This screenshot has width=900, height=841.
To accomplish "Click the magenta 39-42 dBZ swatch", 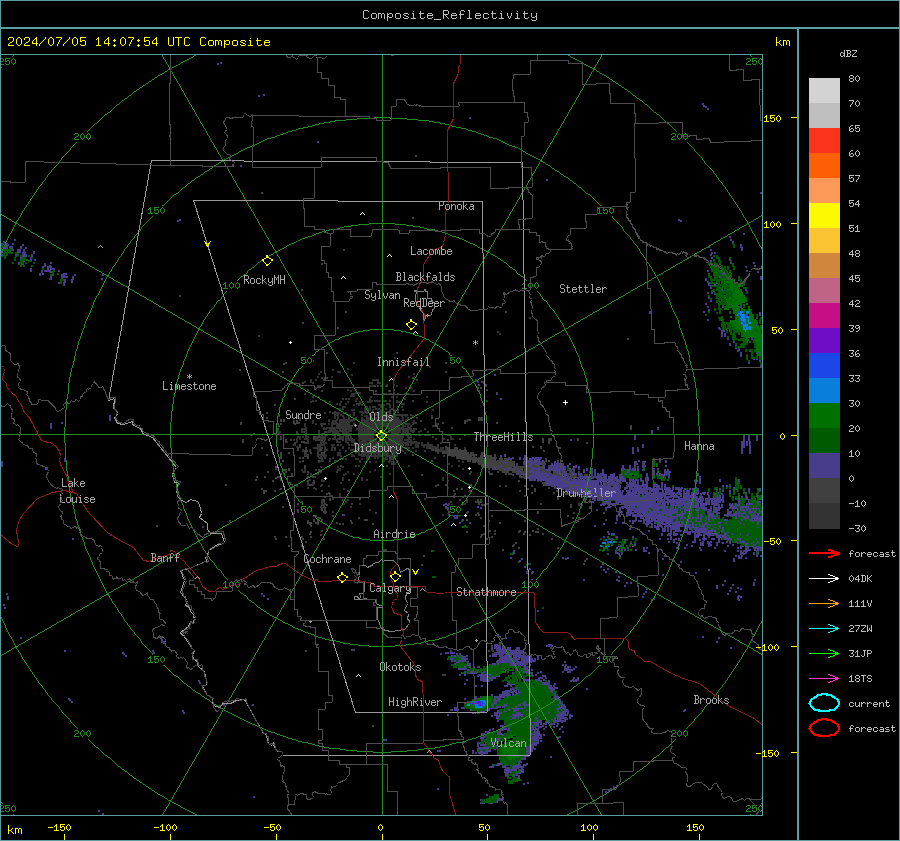I will [824, 316].
